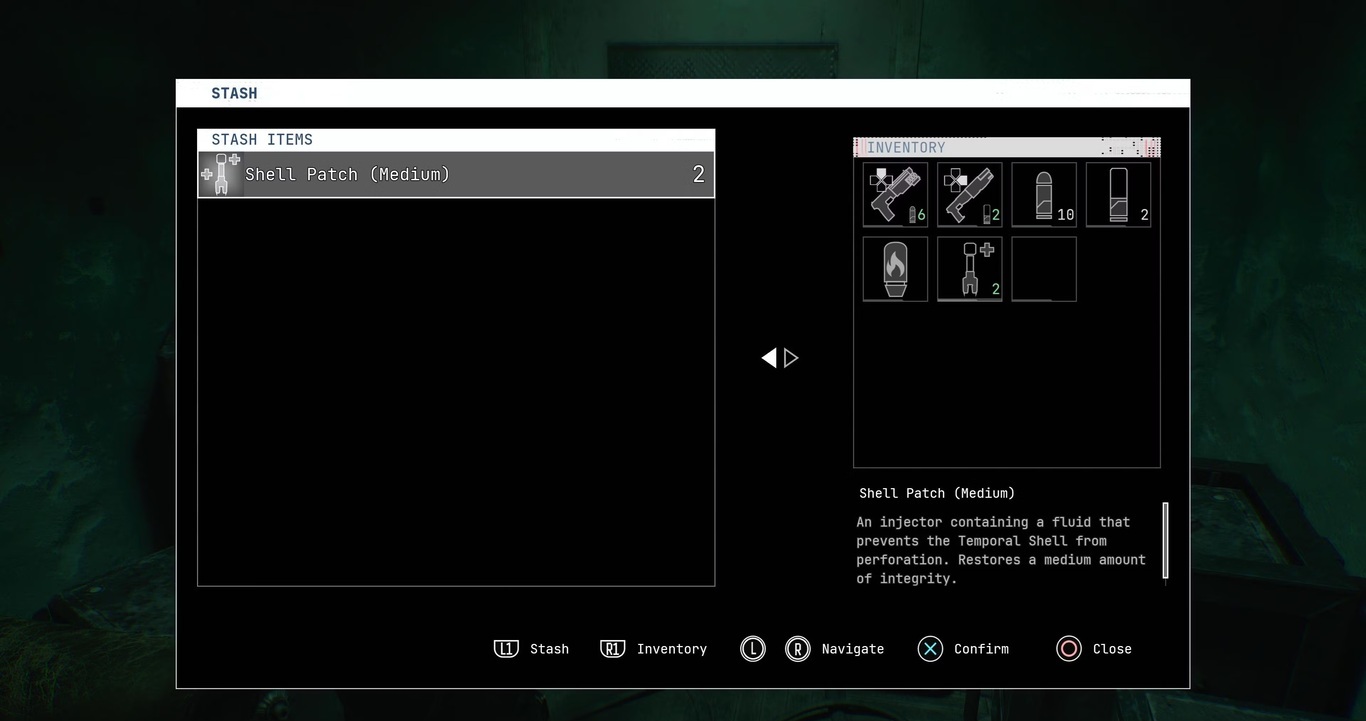Click the INVENTORY panel header
The height and width of the screenshot is (721, 1366).
(x=1006, y=148)
